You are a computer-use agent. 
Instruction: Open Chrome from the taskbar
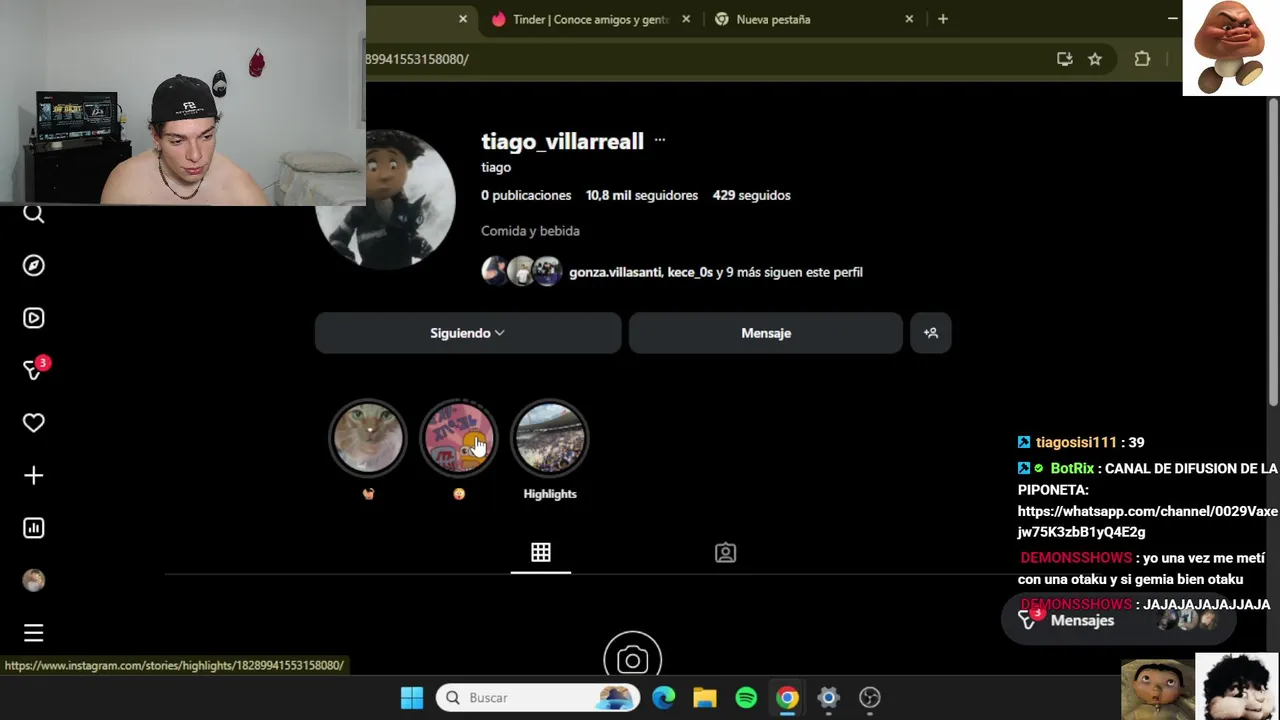(x=788, y=698)
